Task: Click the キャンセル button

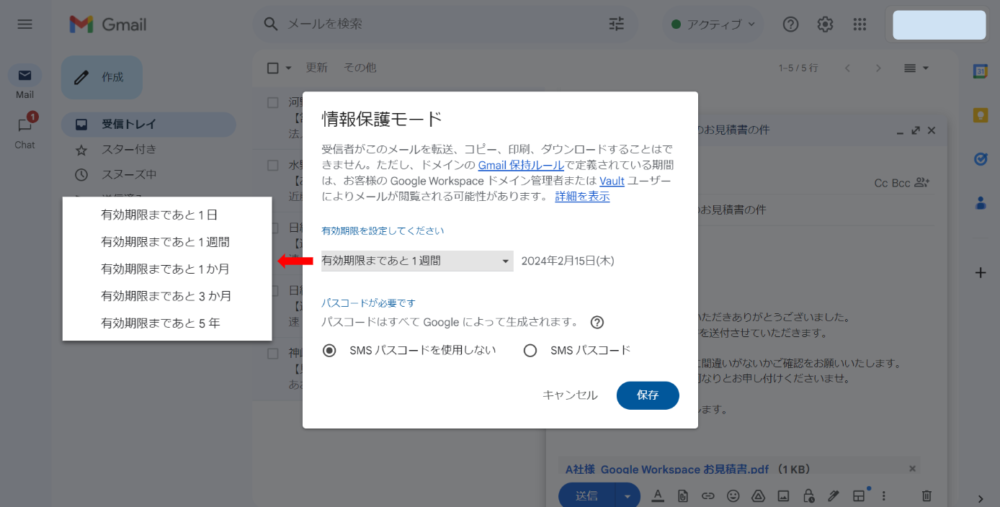Action: coord(570,395)
